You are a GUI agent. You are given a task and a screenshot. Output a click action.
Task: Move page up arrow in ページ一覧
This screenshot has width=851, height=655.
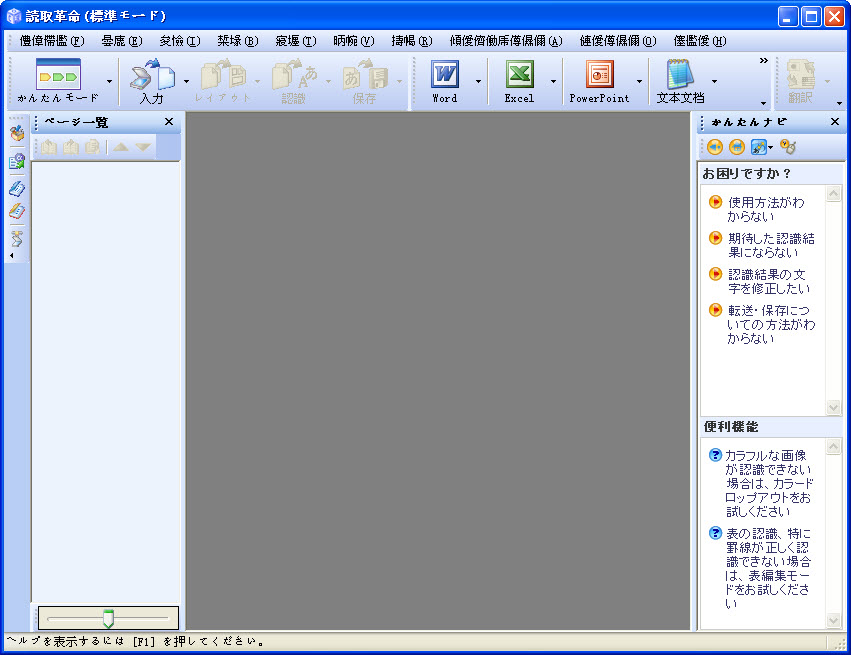point(121,147)
